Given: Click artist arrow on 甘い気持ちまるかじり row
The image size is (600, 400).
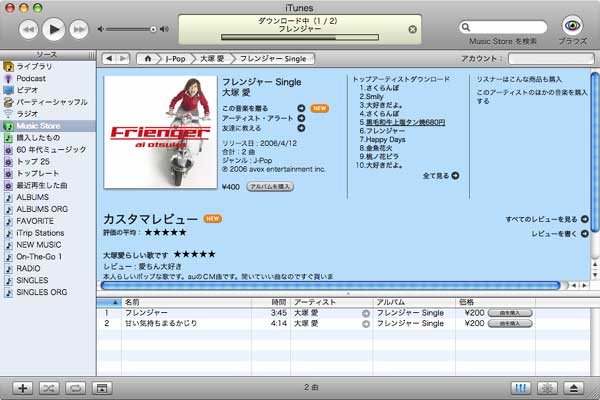Looking at the screenshot, I should pos(366,324).
